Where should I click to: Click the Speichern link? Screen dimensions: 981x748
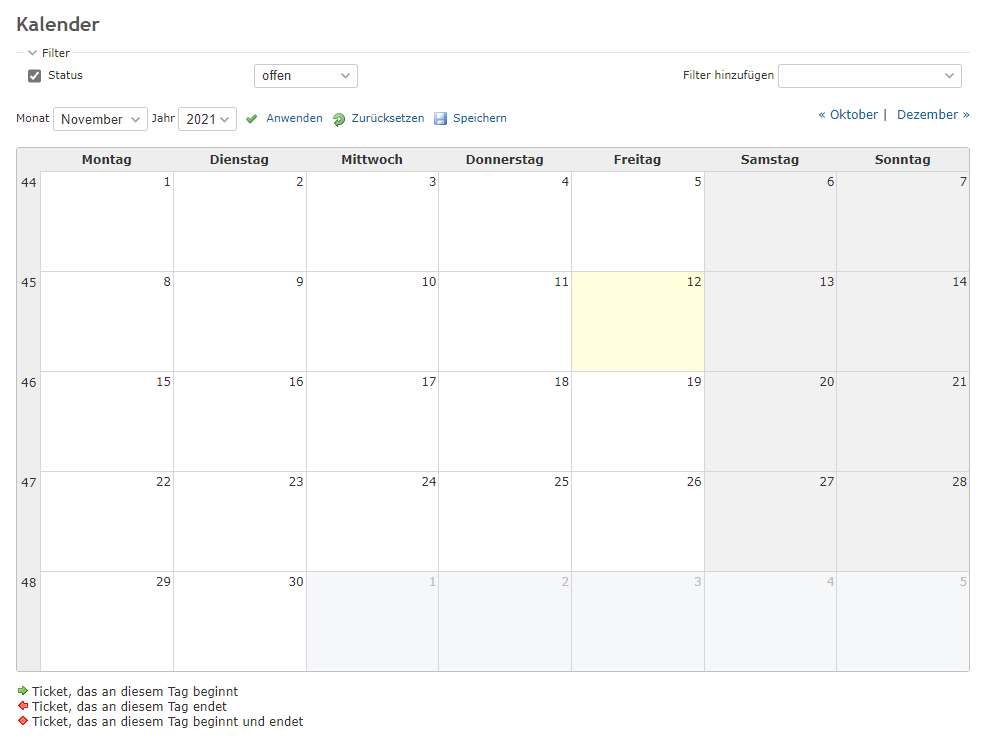[479, 118]
